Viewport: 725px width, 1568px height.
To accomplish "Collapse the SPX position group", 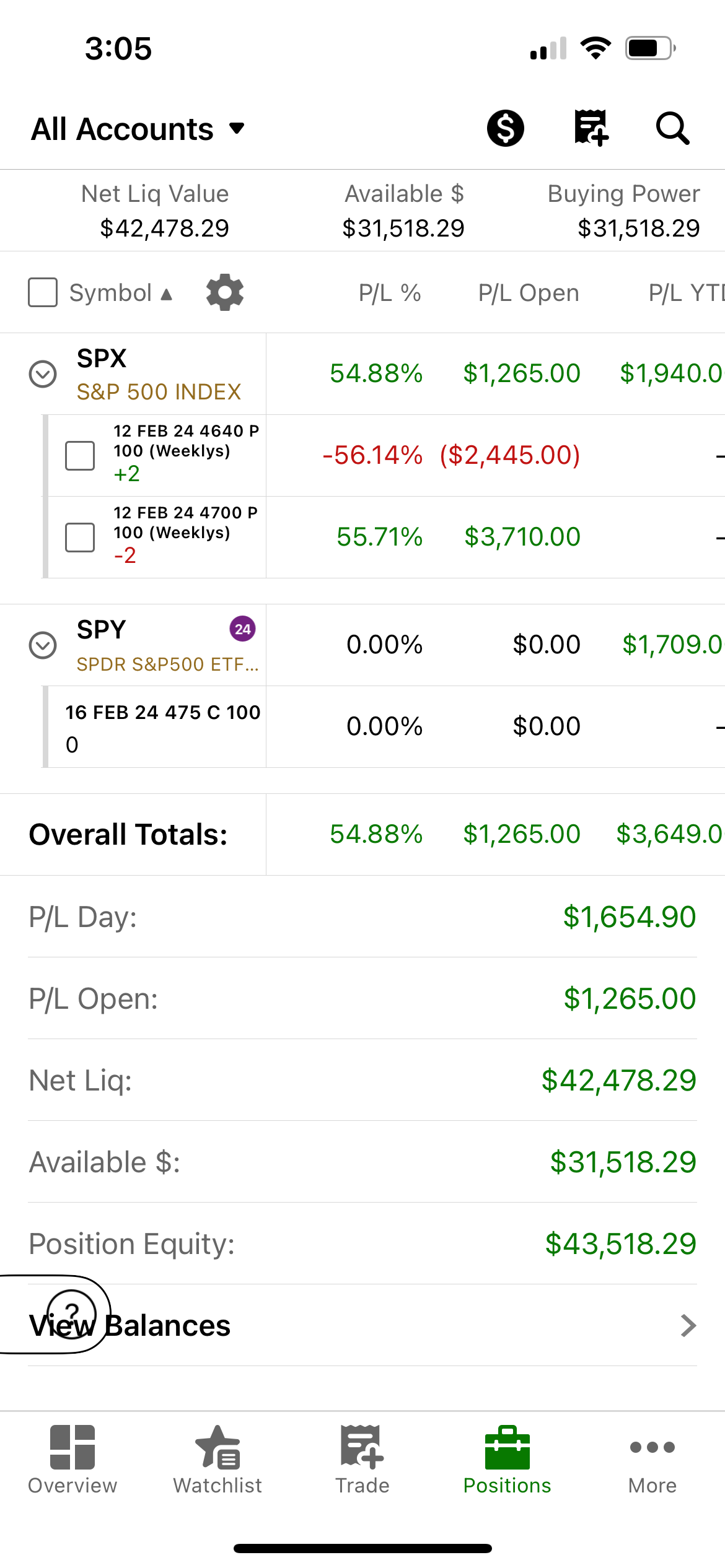I will (x=43, y=374).
